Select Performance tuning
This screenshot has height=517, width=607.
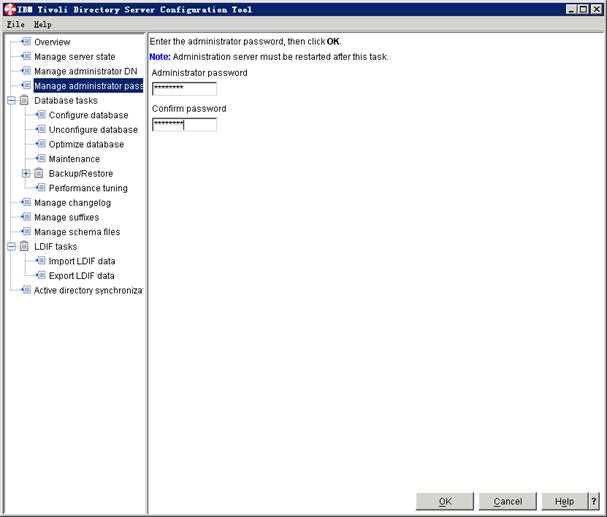coord(88,188)
